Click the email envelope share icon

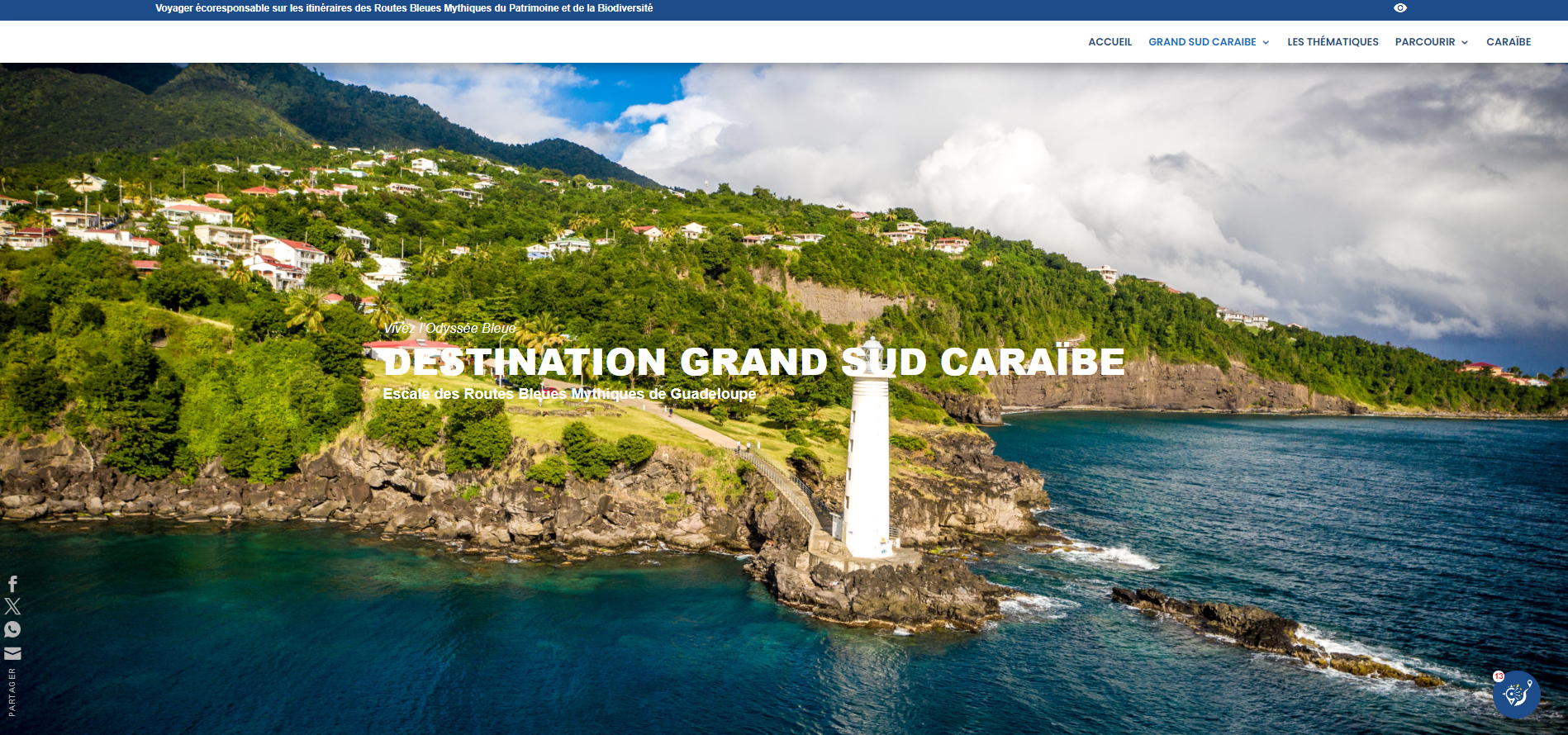click(x=12, y=653)
